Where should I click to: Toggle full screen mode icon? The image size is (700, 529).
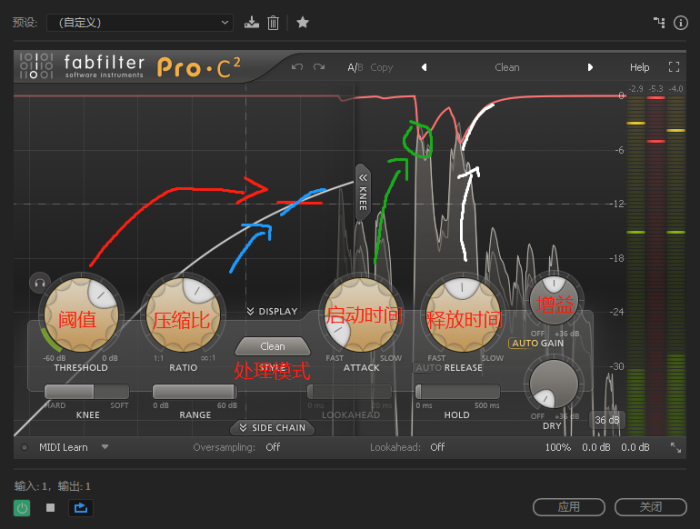click(x=672, y=67)
